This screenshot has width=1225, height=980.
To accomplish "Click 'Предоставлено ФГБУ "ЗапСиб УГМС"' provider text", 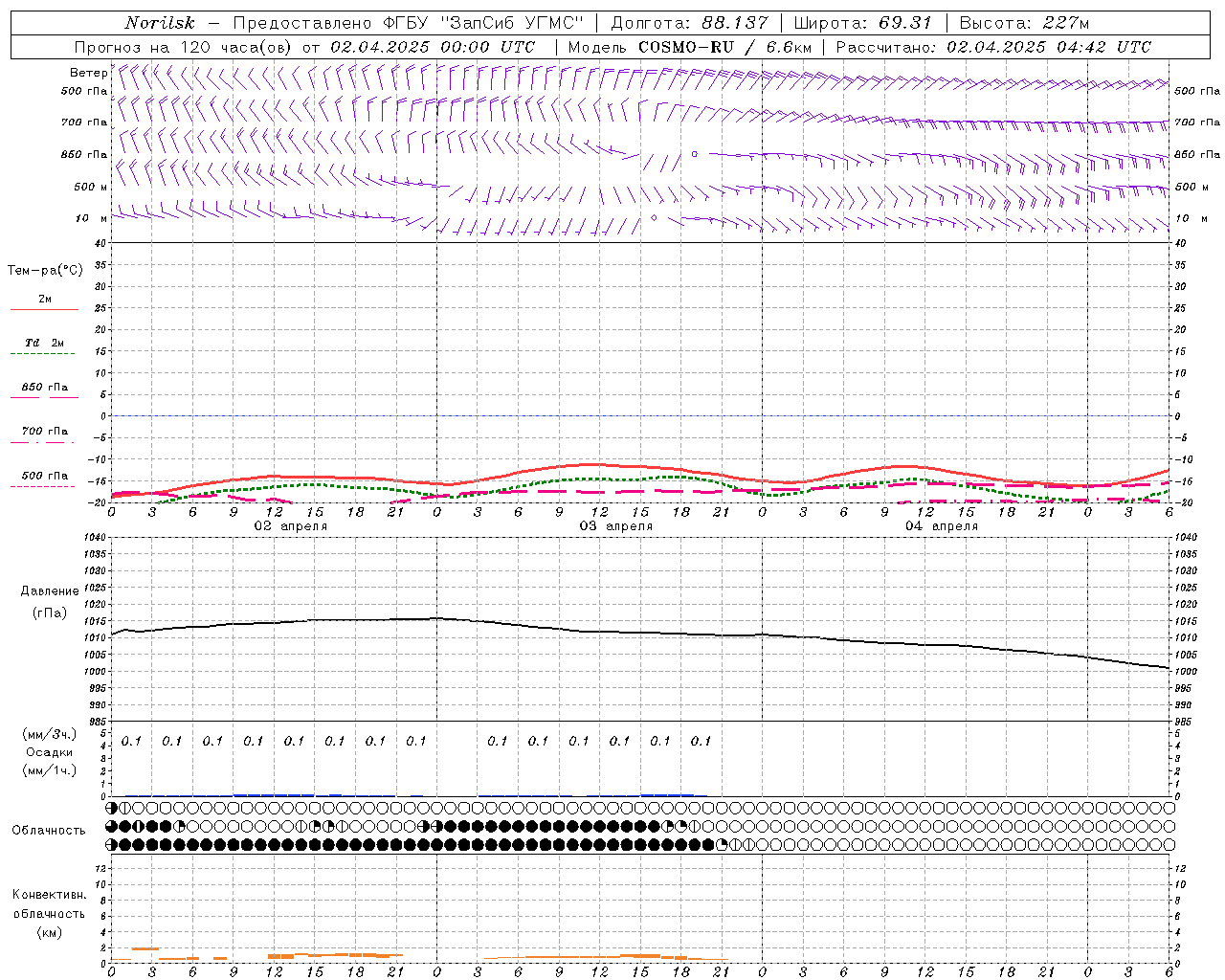I will (x=409, y=23).
